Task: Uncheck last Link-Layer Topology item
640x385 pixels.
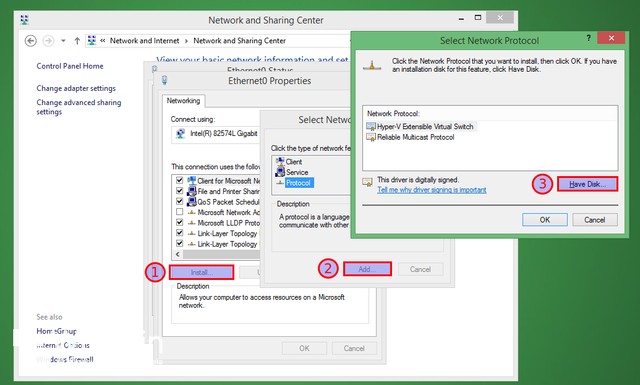Action: pyautogui.click(x=179, y=243)
